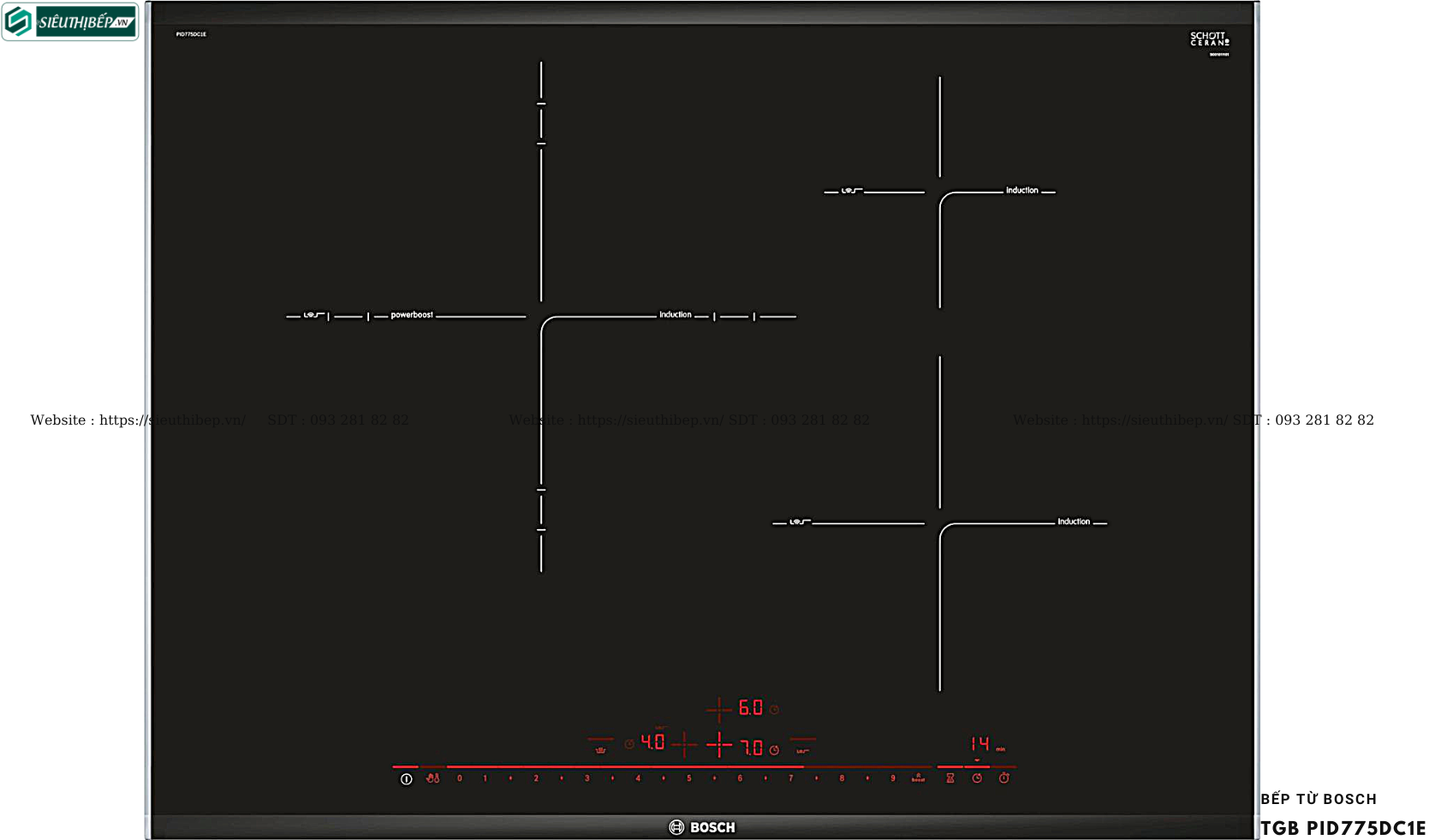
Task: Tap power level 0 on slider
Action: tap(460, 778)
